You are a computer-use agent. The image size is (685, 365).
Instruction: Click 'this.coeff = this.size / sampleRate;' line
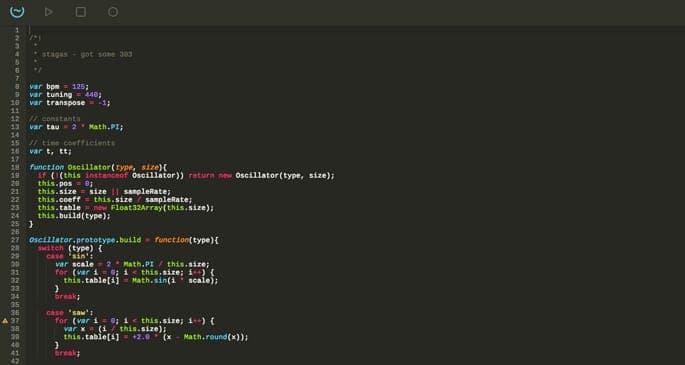[x=115, y=200]
